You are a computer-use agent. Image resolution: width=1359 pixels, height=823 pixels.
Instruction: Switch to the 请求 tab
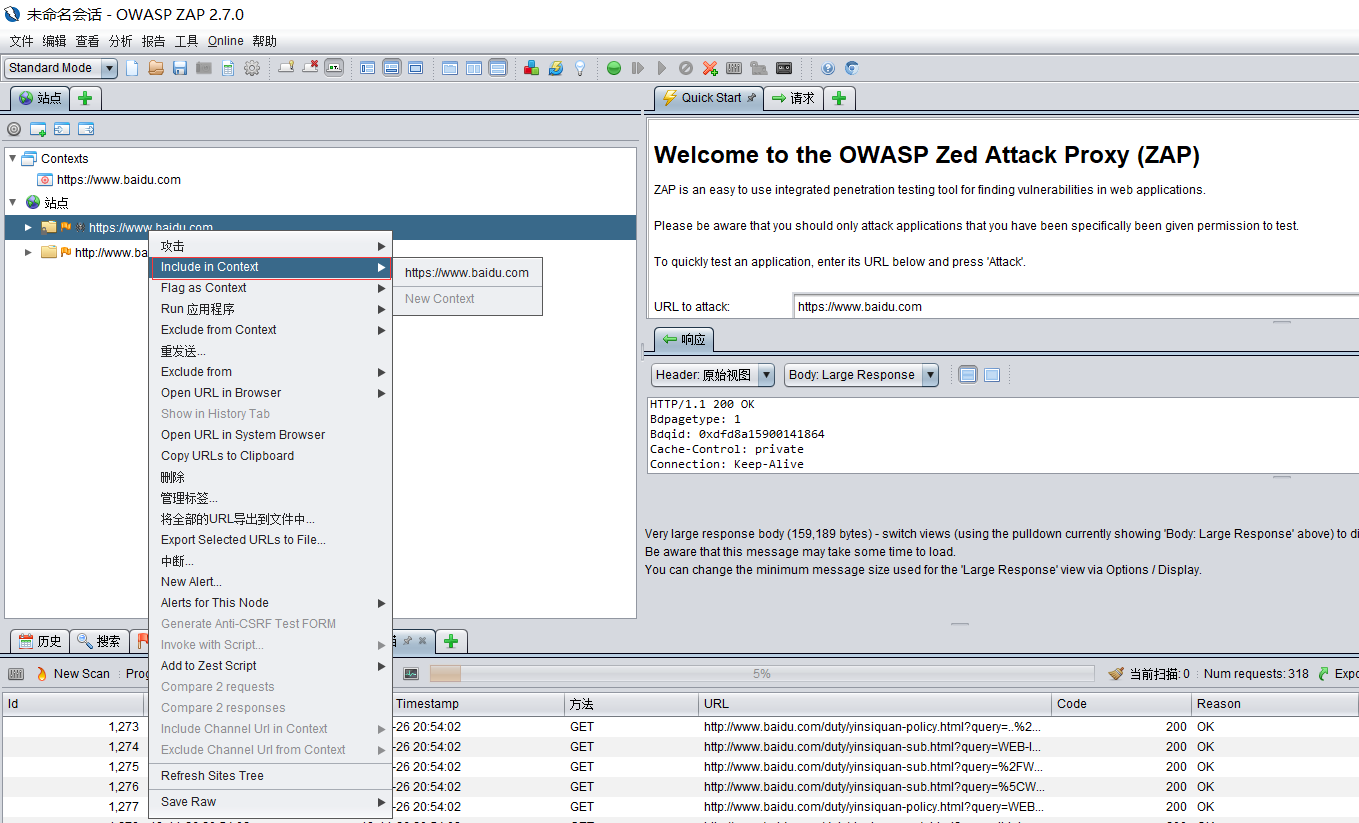click(793, 98)
